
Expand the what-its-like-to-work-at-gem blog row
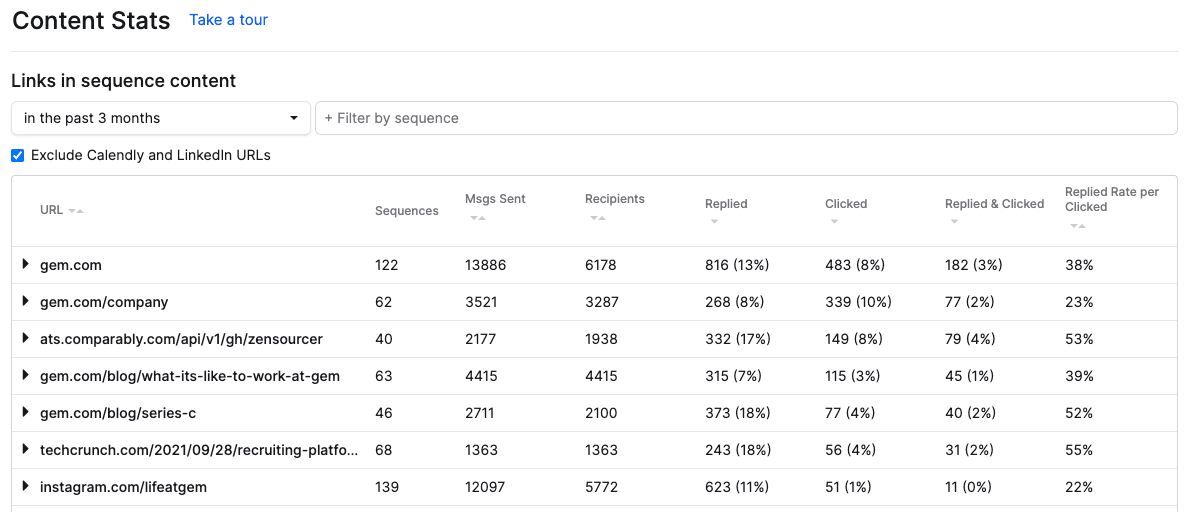pyautogui.click(x=26, y=376)
